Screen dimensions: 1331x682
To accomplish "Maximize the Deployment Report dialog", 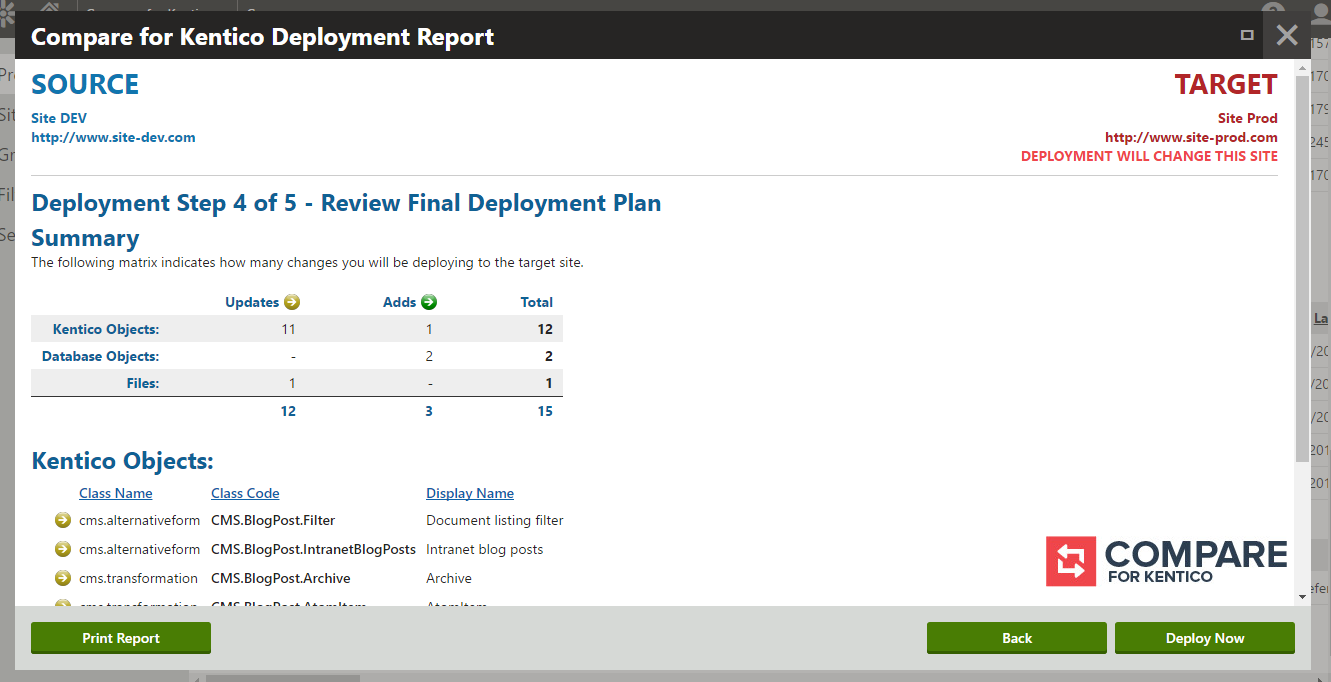I will [x=1247, y=35].
